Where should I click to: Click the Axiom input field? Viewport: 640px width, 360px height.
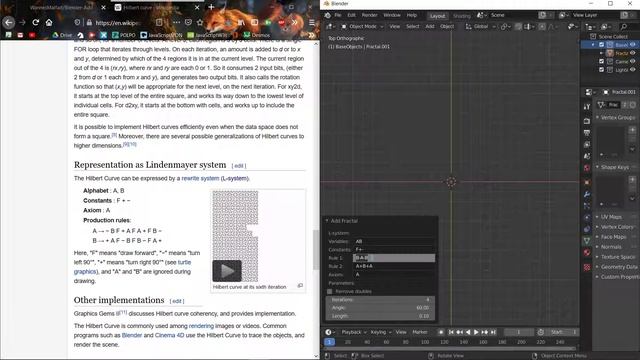point(394,275)
